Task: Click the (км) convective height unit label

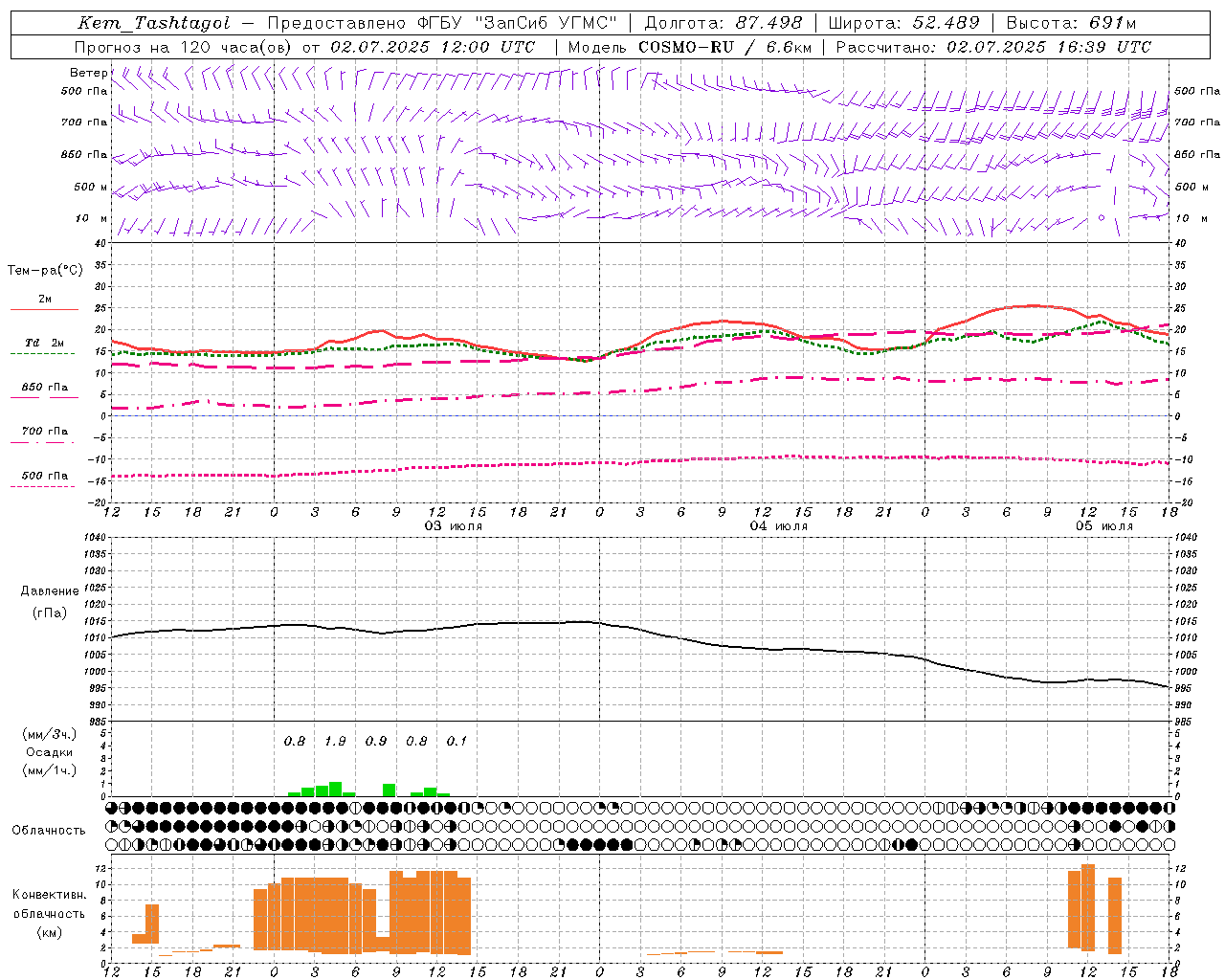Action: [x=50, y=932]
